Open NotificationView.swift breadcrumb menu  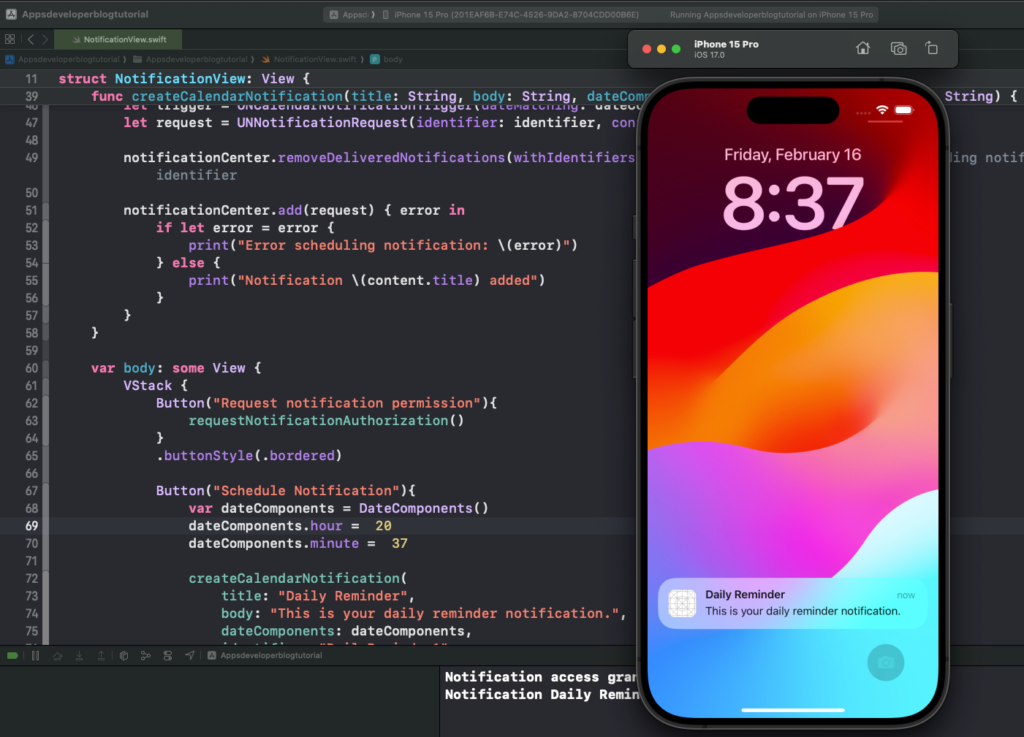316,59
